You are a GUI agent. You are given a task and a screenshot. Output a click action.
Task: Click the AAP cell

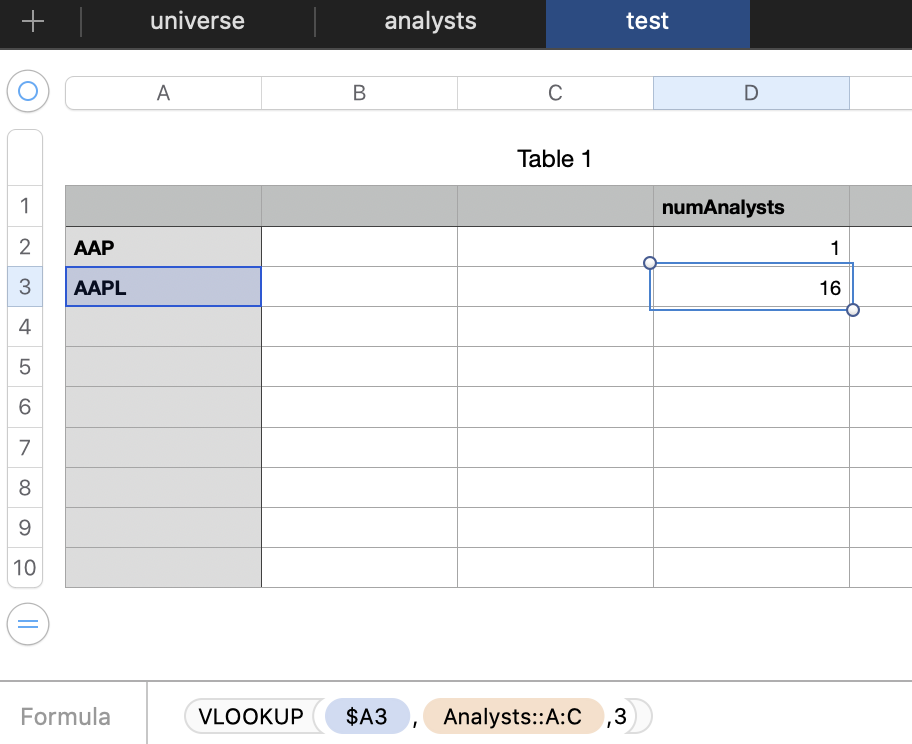pyautogui.click(x=163, y=247)
